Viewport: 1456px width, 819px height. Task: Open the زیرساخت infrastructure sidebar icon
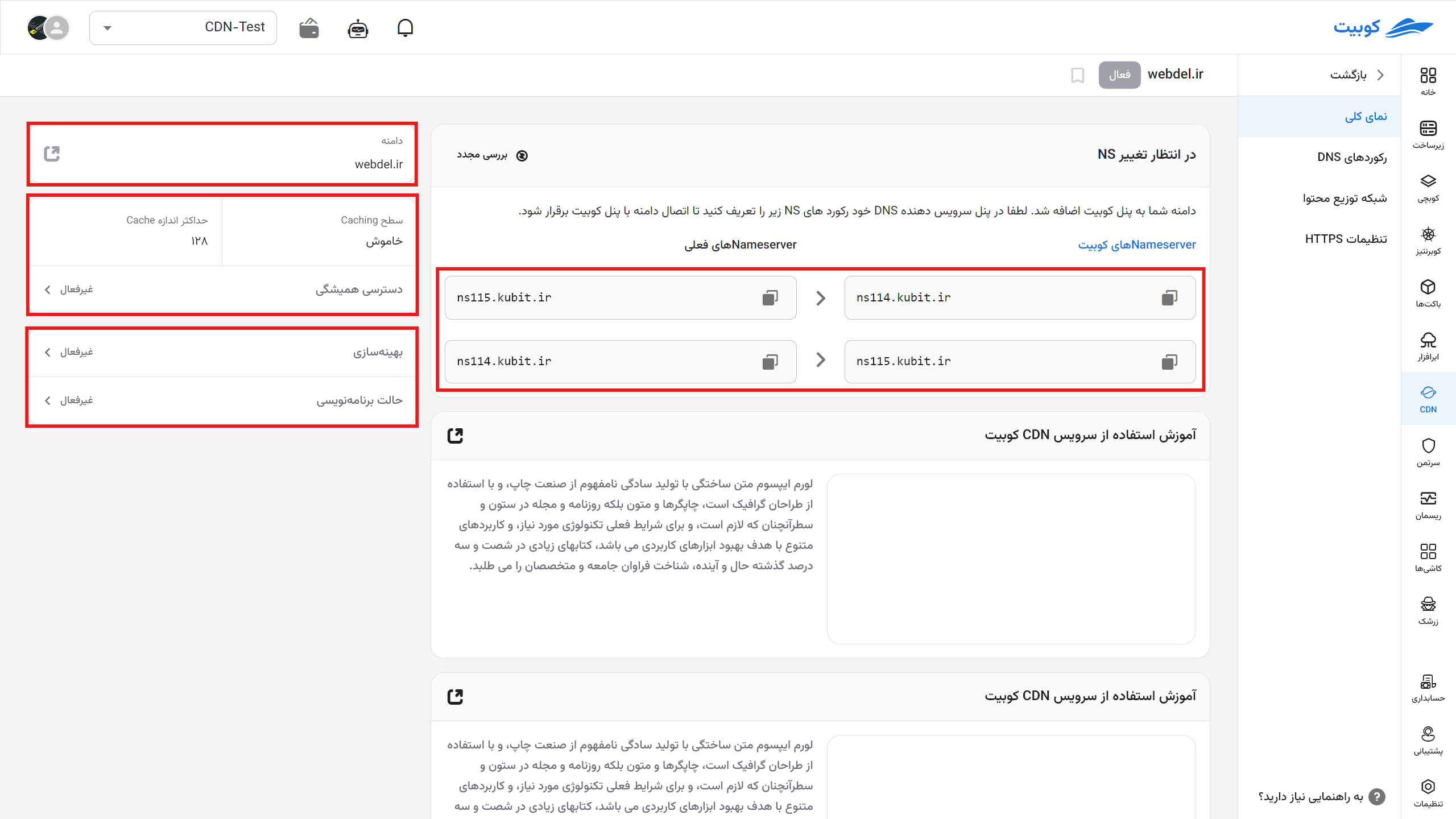[x=1428, y=134]
